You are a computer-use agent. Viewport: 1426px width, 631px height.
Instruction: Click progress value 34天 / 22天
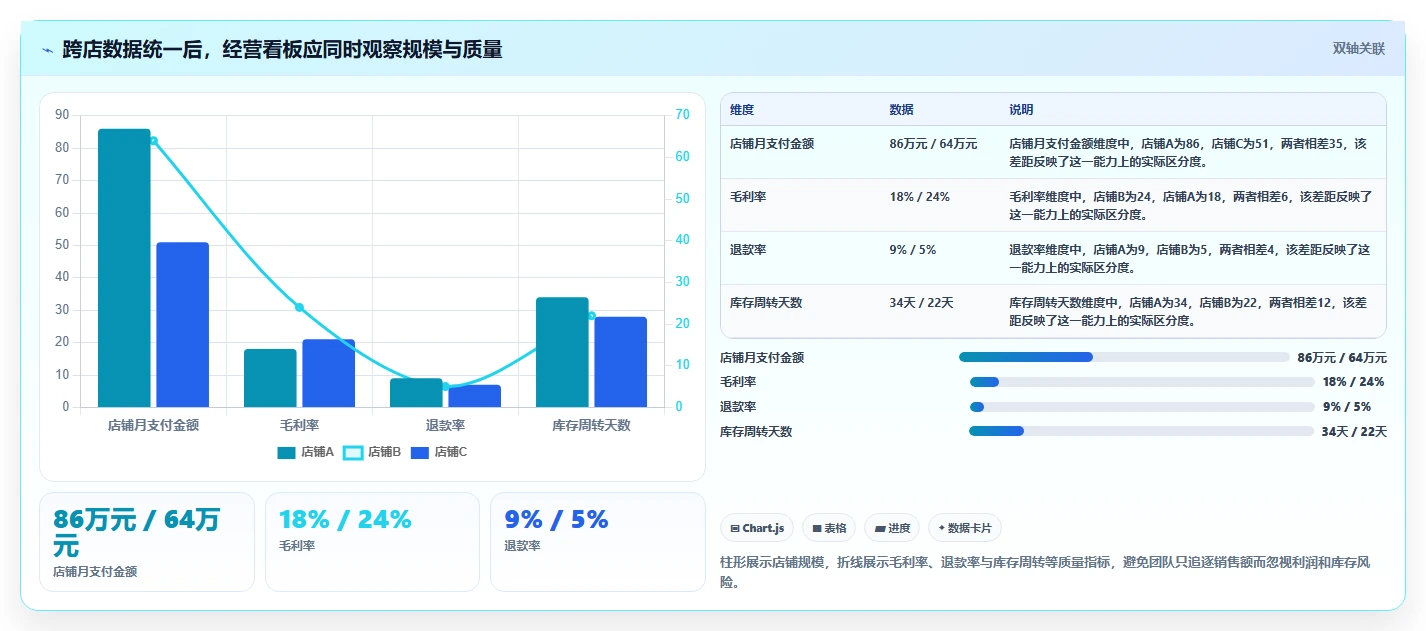click(x=1354, y=432)
